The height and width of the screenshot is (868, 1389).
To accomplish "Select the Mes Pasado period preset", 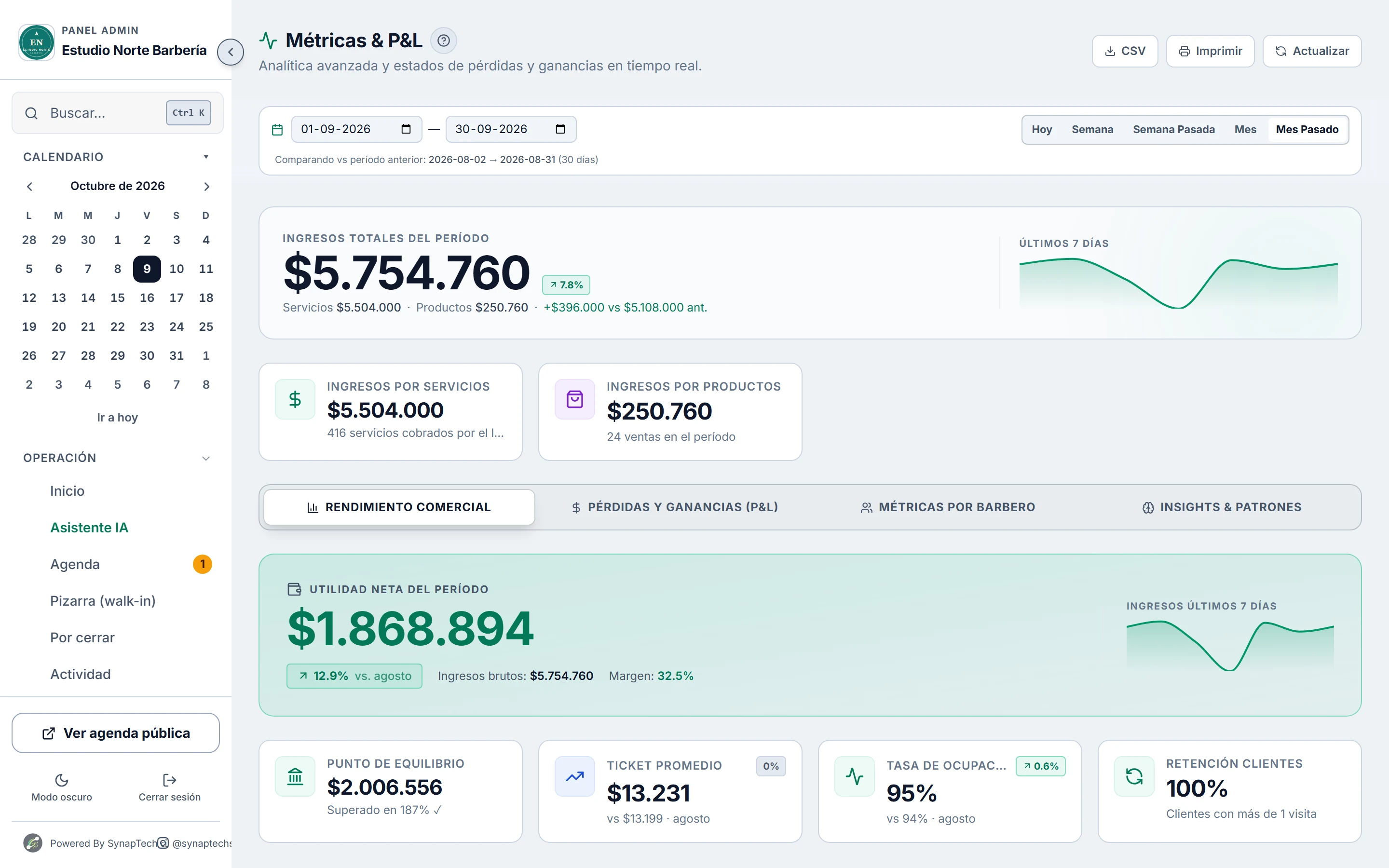I will pos(1307,129).
